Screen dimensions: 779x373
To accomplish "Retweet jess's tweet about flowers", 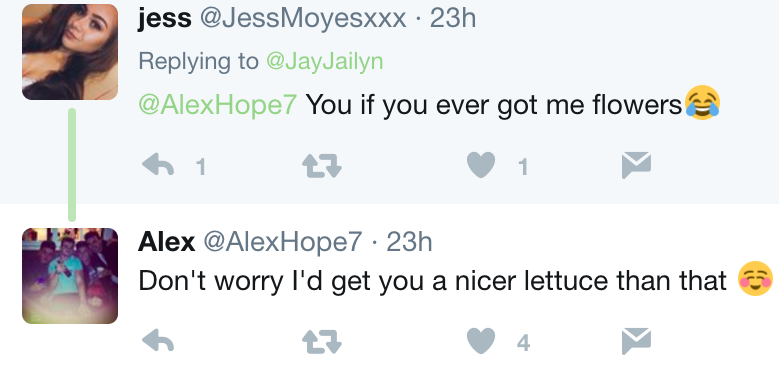I will pyautogui.click(x=322, y=165).
